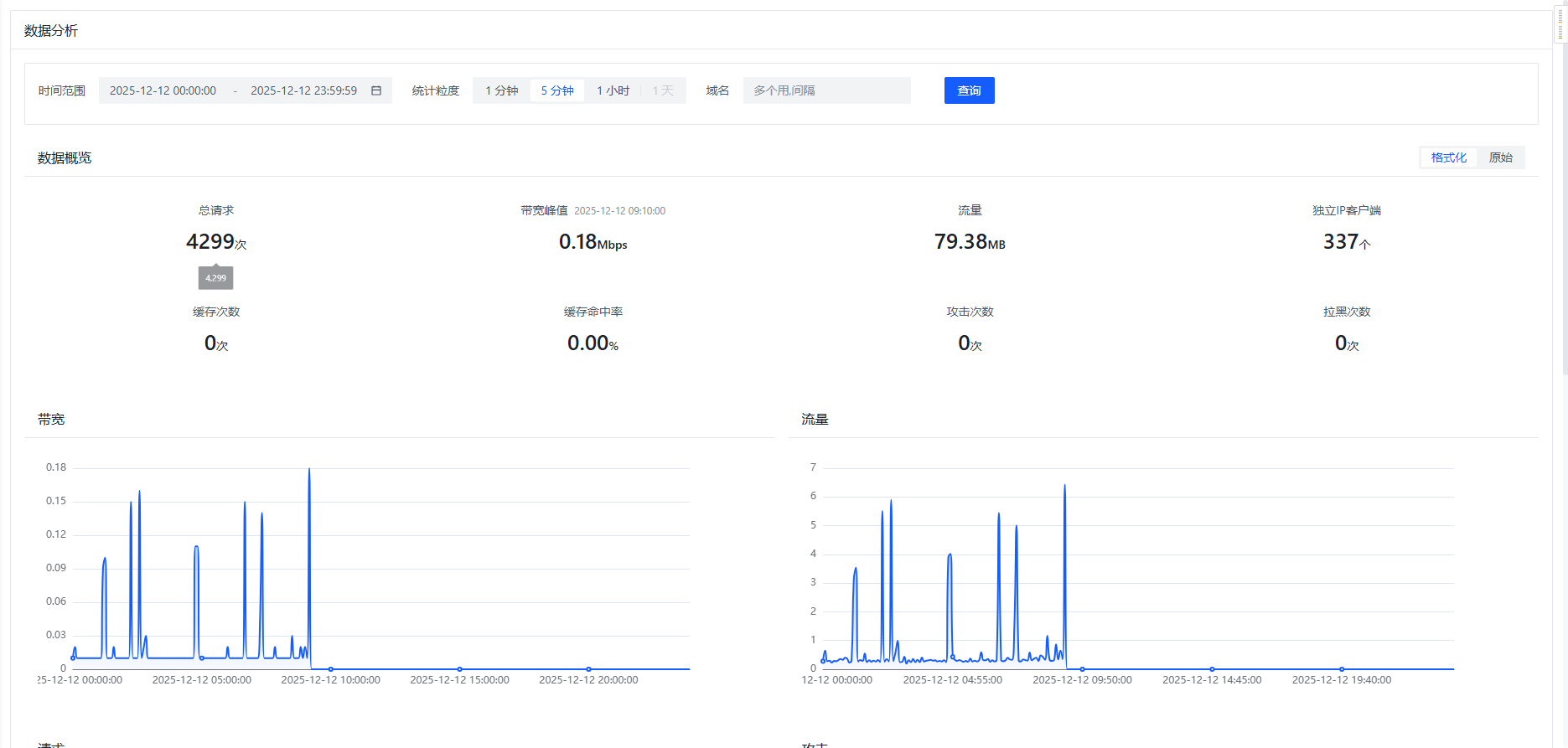
Task: Click the 查询 query button
Action: click(x=970, y=90)
